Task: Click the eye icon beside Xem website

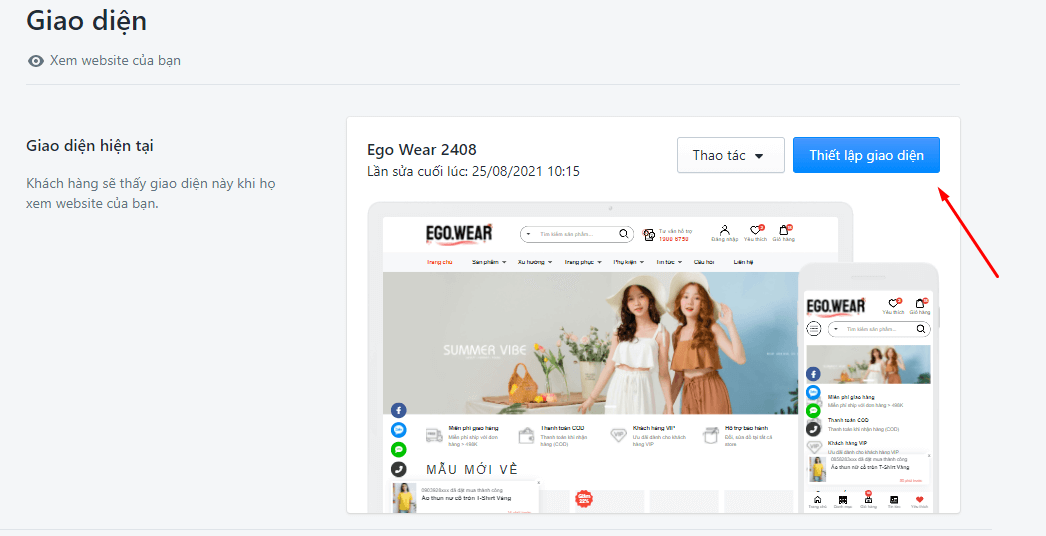Action: [x=35, y=61]
